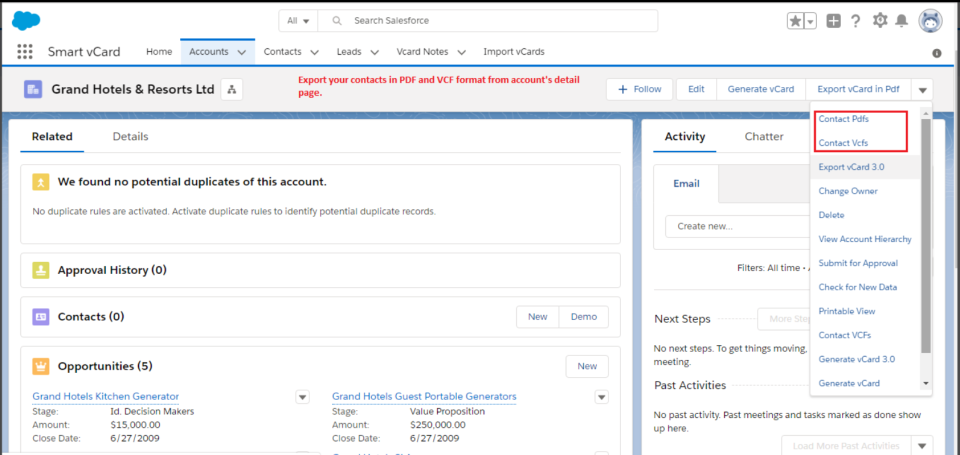Open the Leads navigation tab

349,52
